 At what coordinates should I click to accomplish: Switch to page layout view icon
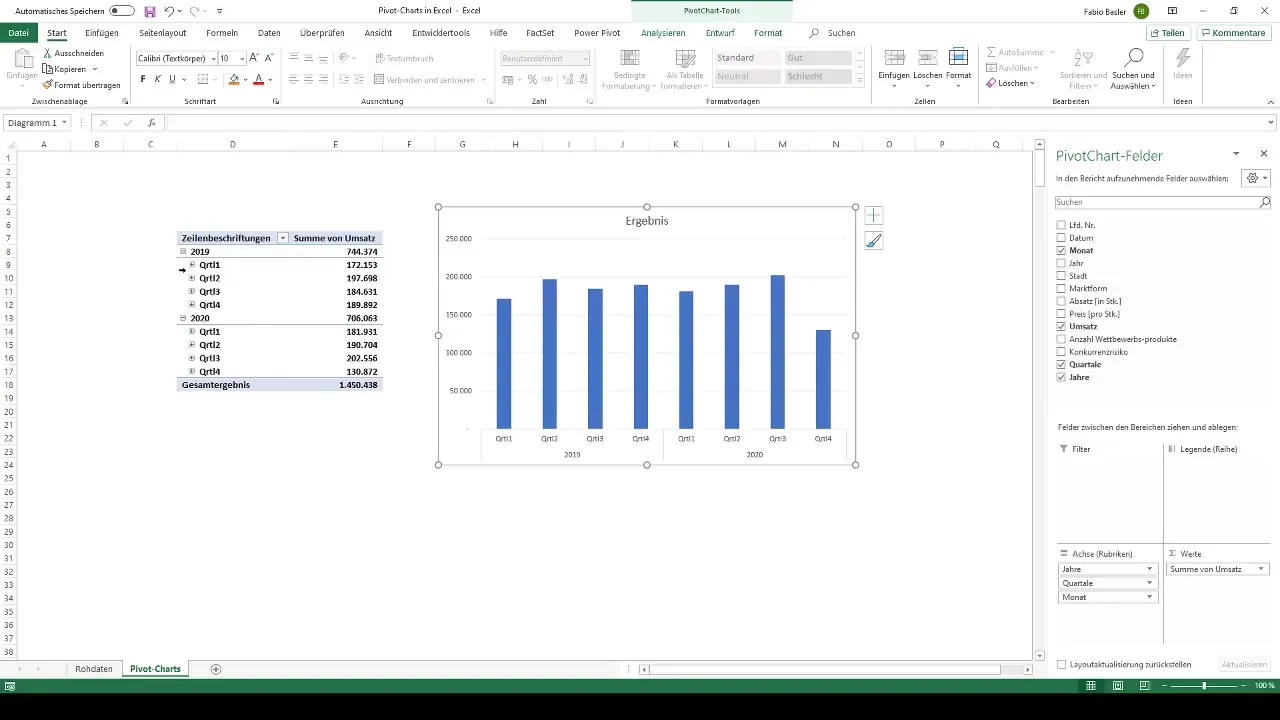click(1117, 686)
